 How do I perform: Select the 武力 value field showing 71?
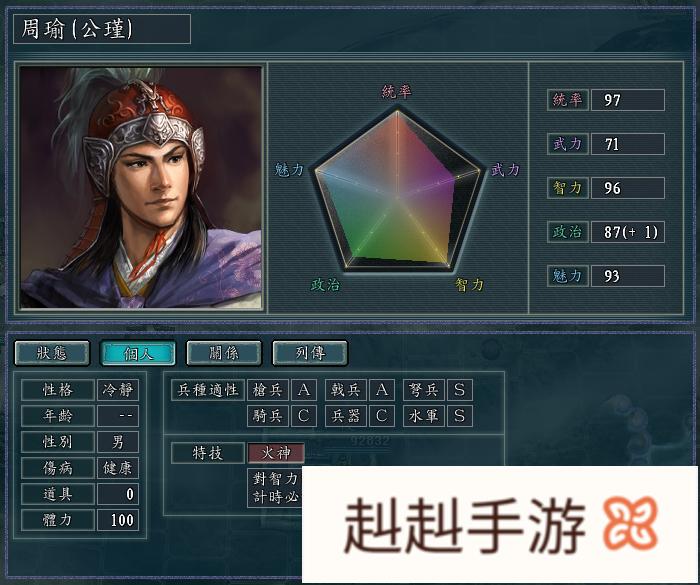click(628, 144)
